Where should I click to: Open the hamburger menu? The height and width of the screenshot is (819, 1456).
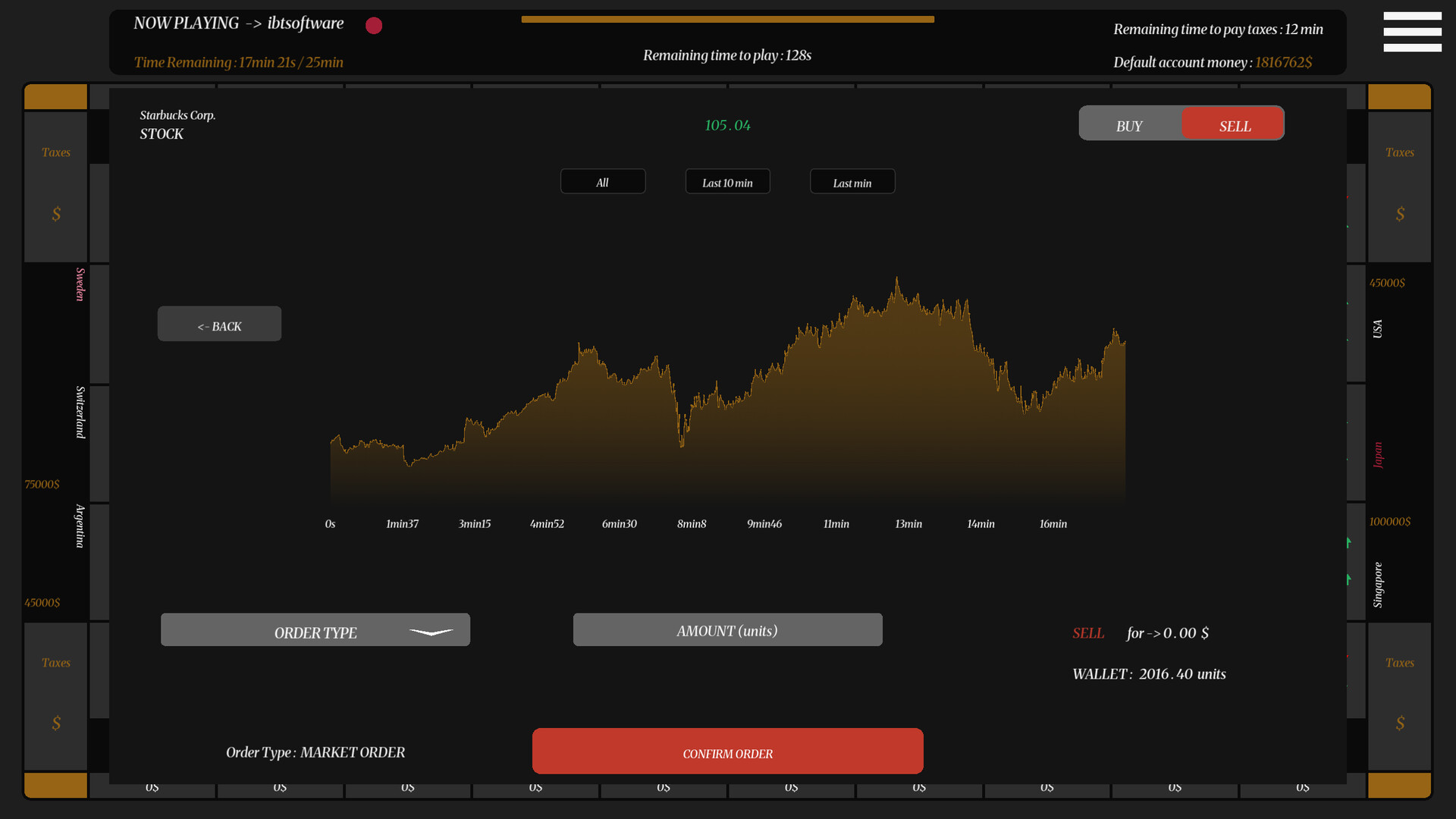tap(1412, 32)
